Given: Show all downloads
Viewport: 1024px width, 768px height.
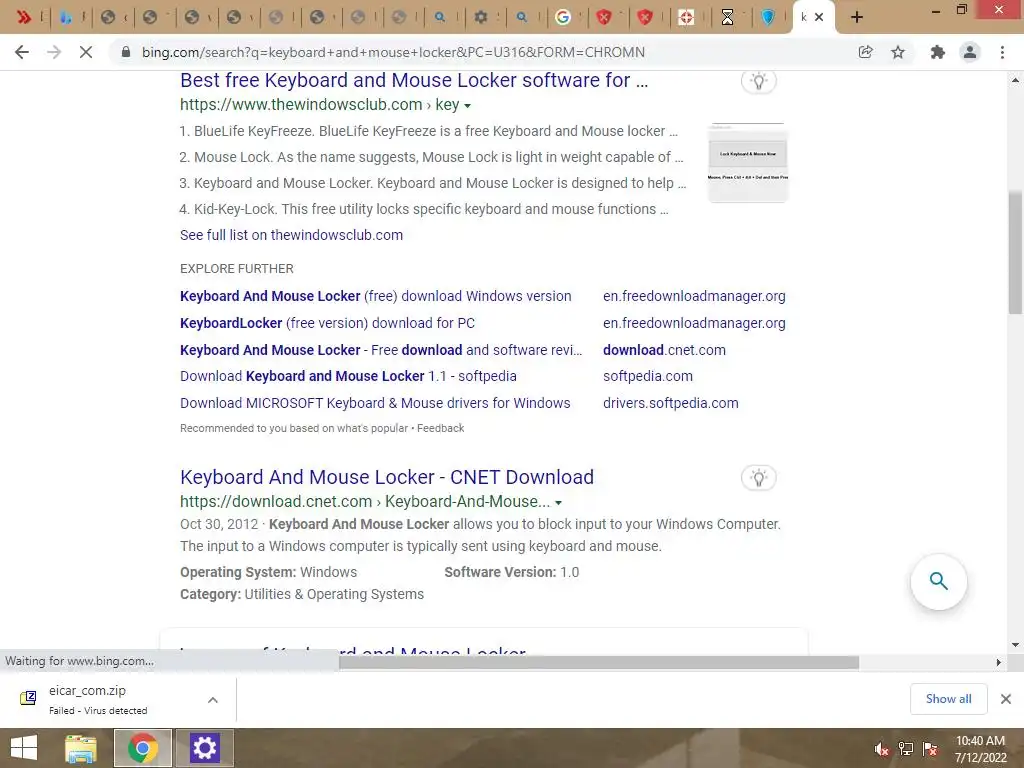Looking at the screenshot, I should [x=948, y=699].
